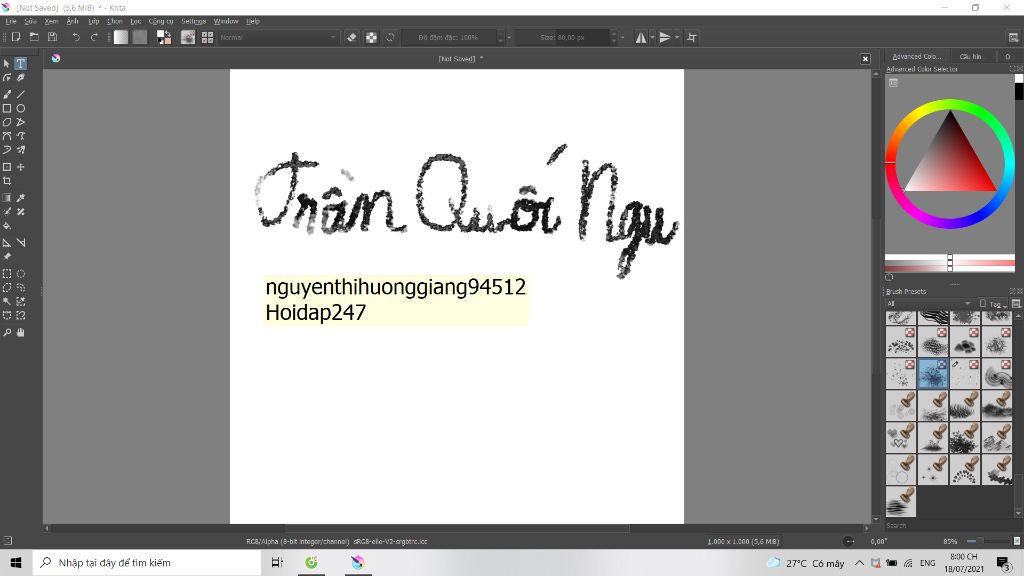This screenshot has width=1024, height=576.
Task: Pick the Multibrush tool
Action: coord(21,150)
